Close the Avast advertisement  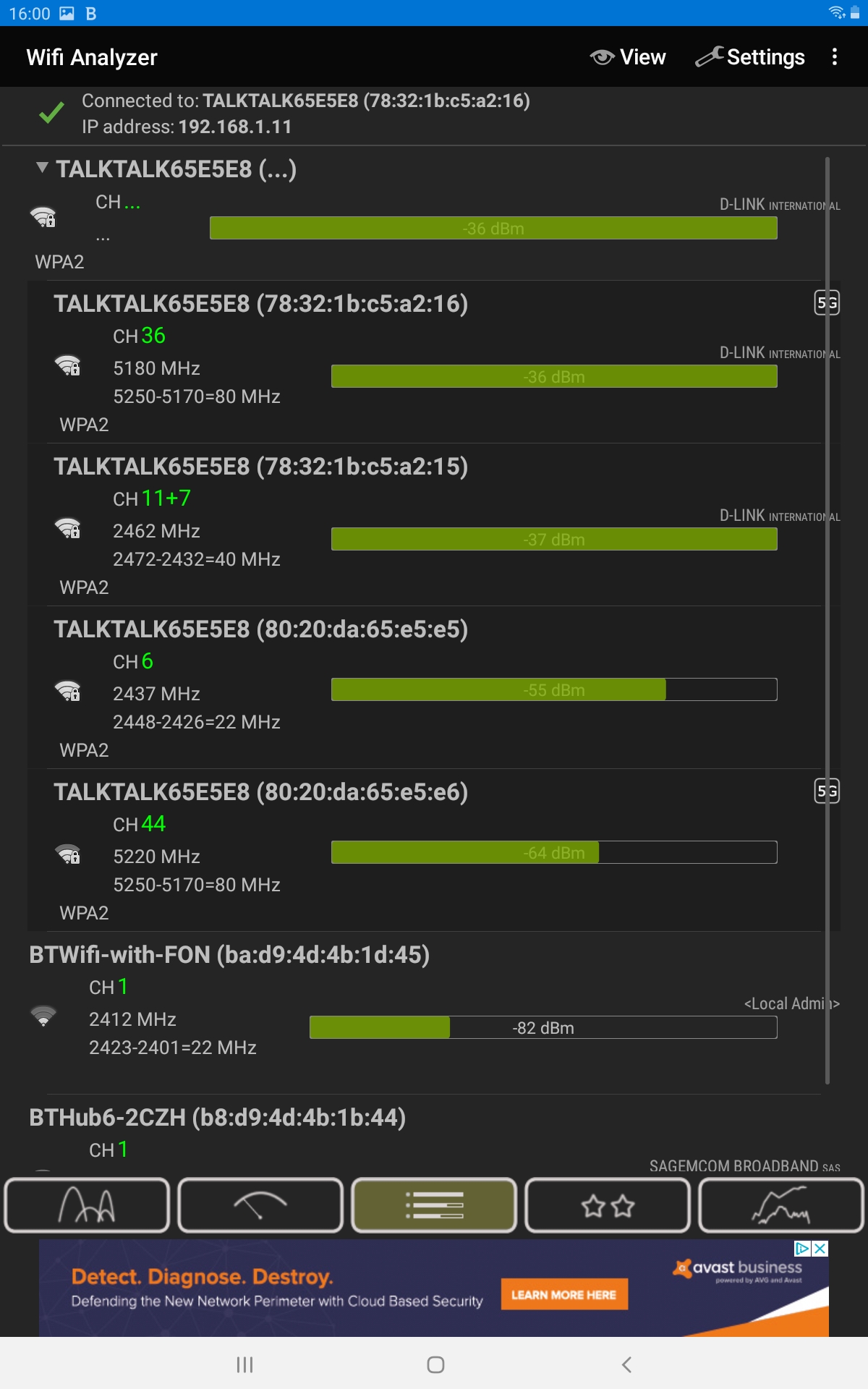(820, 1249)
